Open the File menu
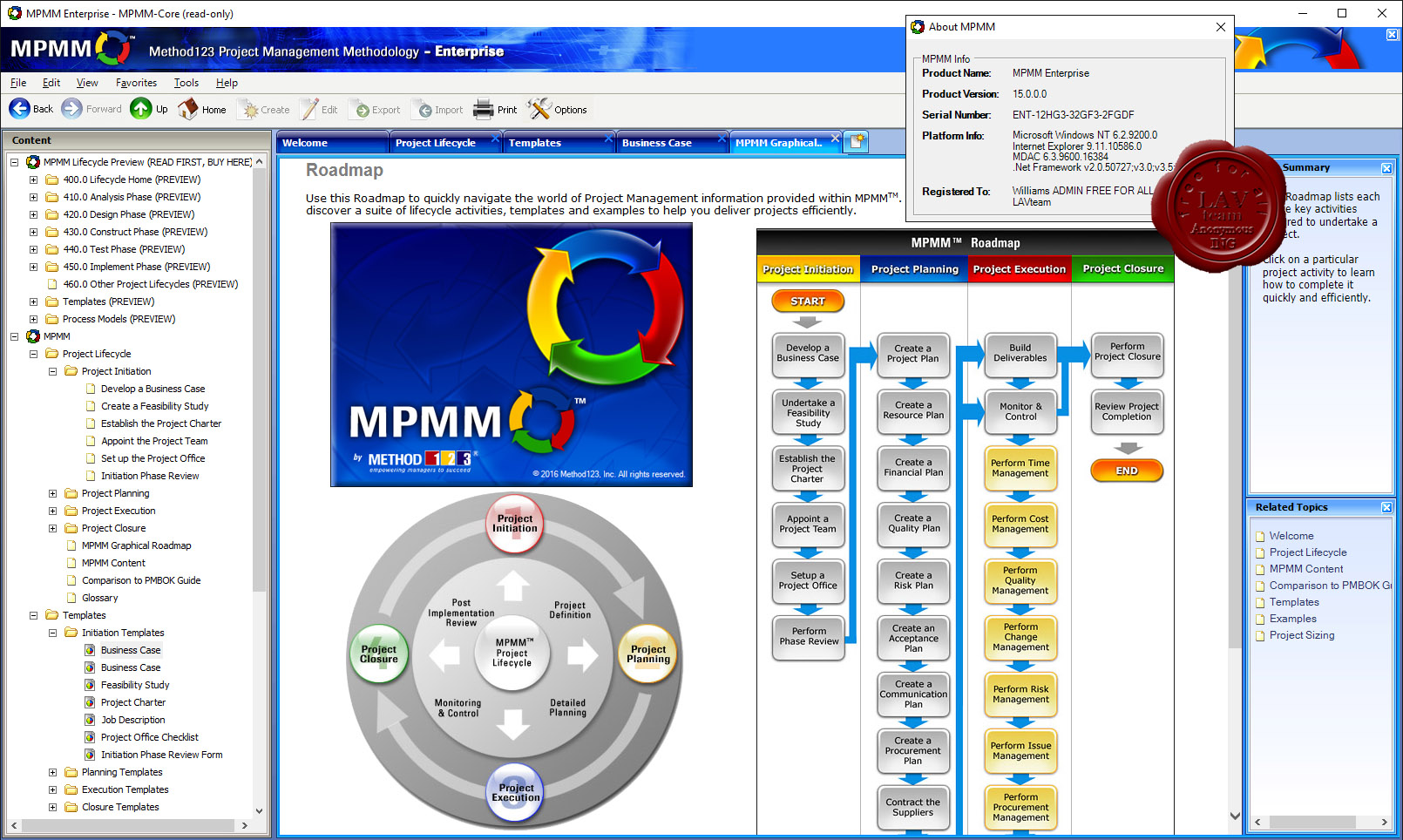1403x840 pixels. (x=18, y=83)
